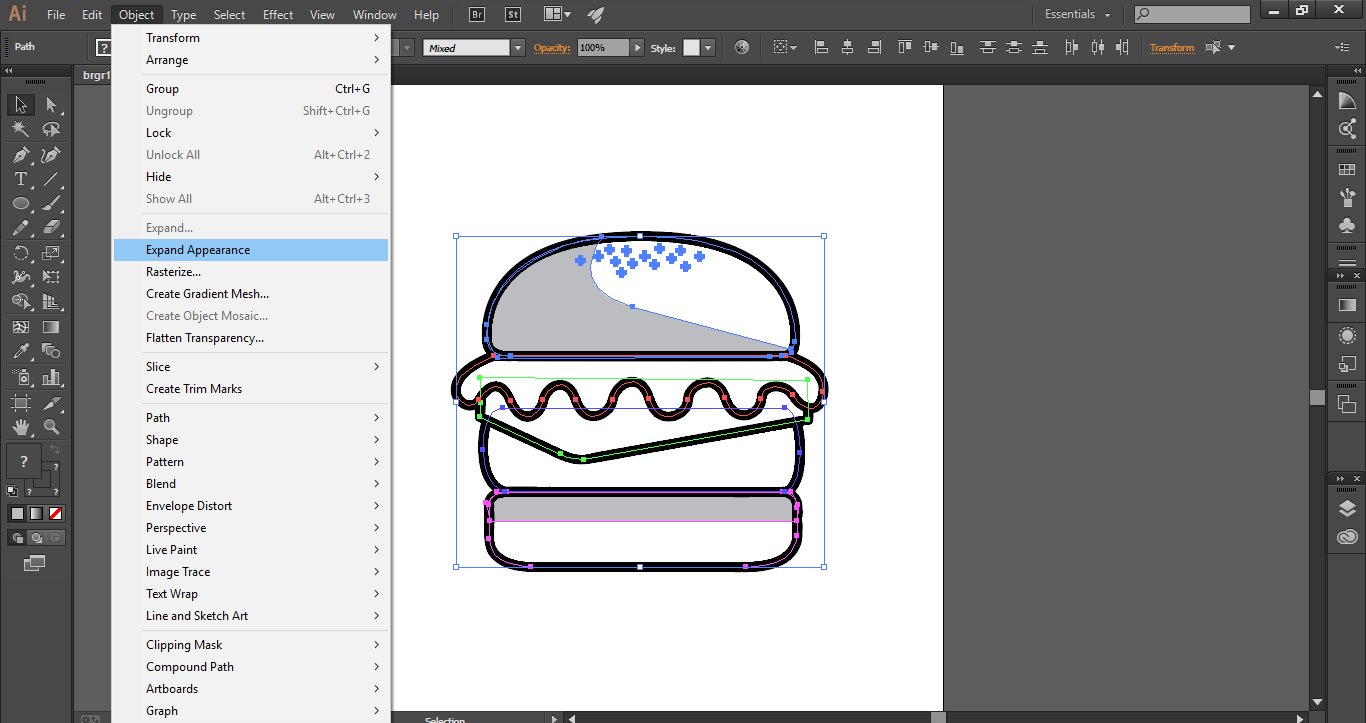This screenshot has height=723, width=1366.
Task: Click the Recolor Artwork wheel icon
Action: [741, 48]
